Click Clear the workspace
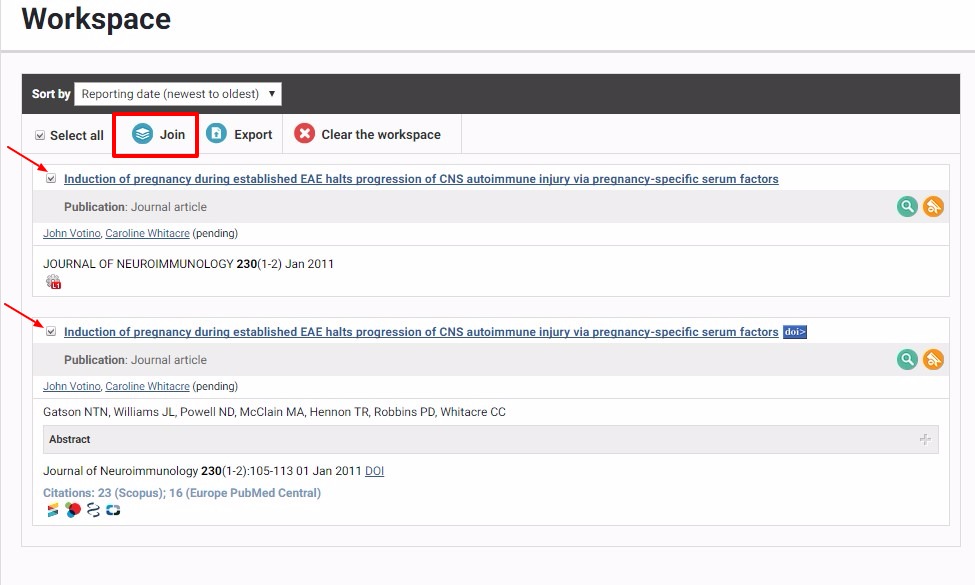This screenshot has width=975, height=585. coord(367,134)
